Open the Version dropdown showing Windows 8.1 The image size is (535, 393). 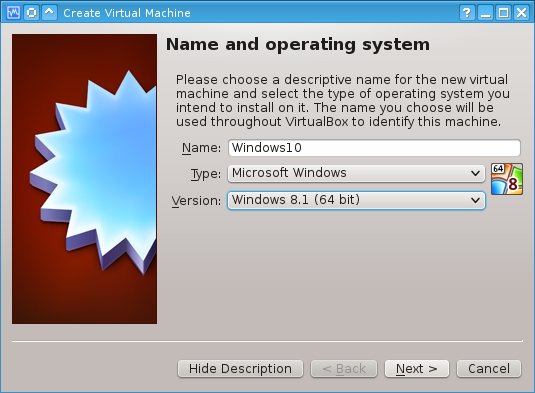point(356,200)
